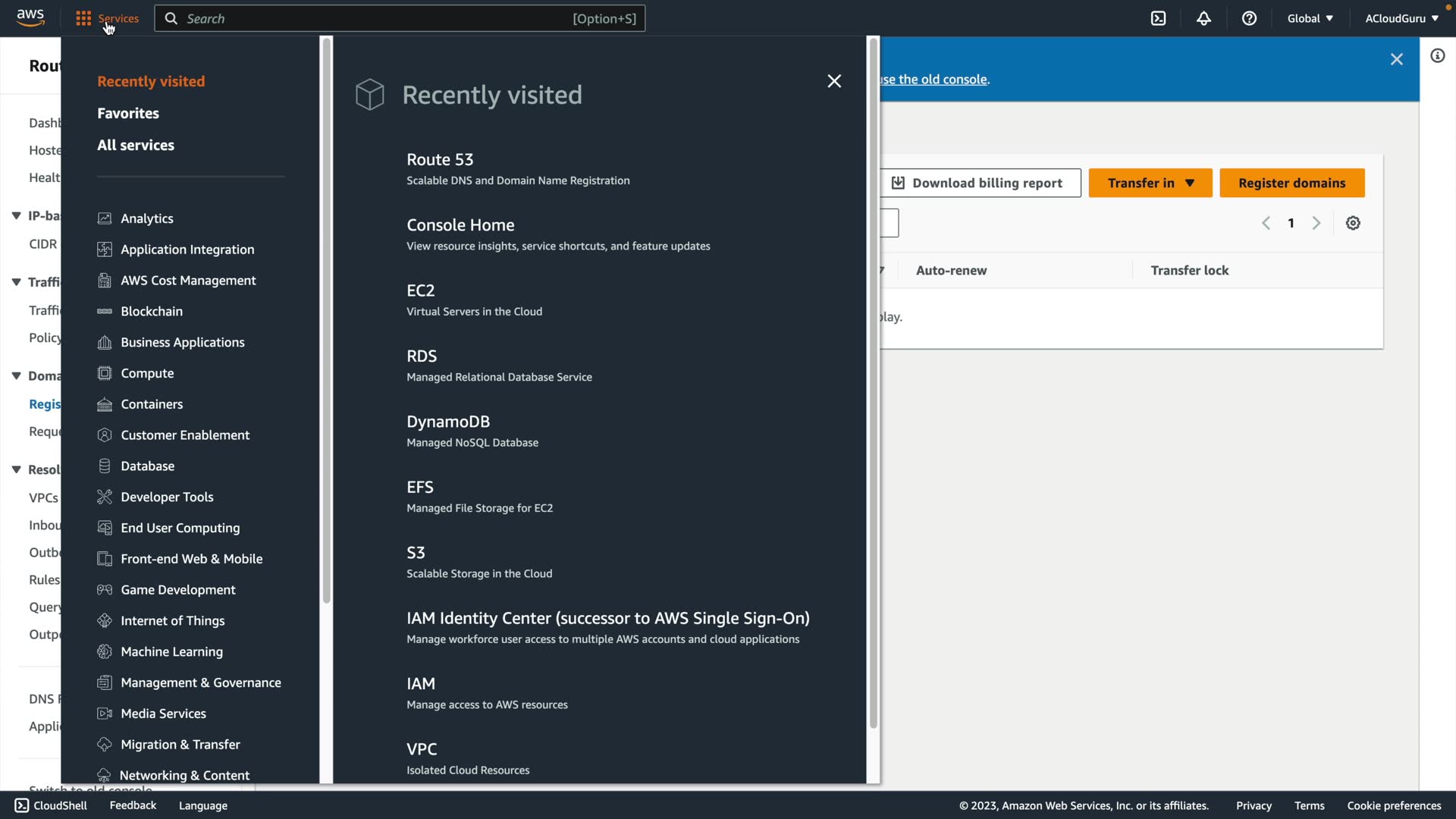Viewport: 1456px width, 819px height.
Task: Open the notifications bell
Action: pyautogui.click(x=1203, y=18)
